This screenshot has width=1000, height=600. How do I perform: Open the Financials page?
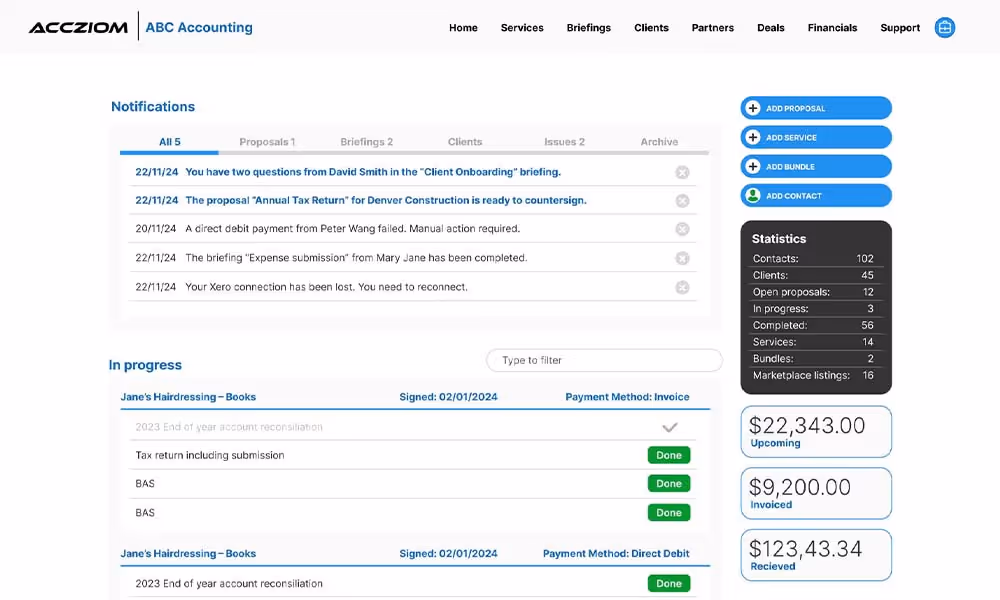832,27
